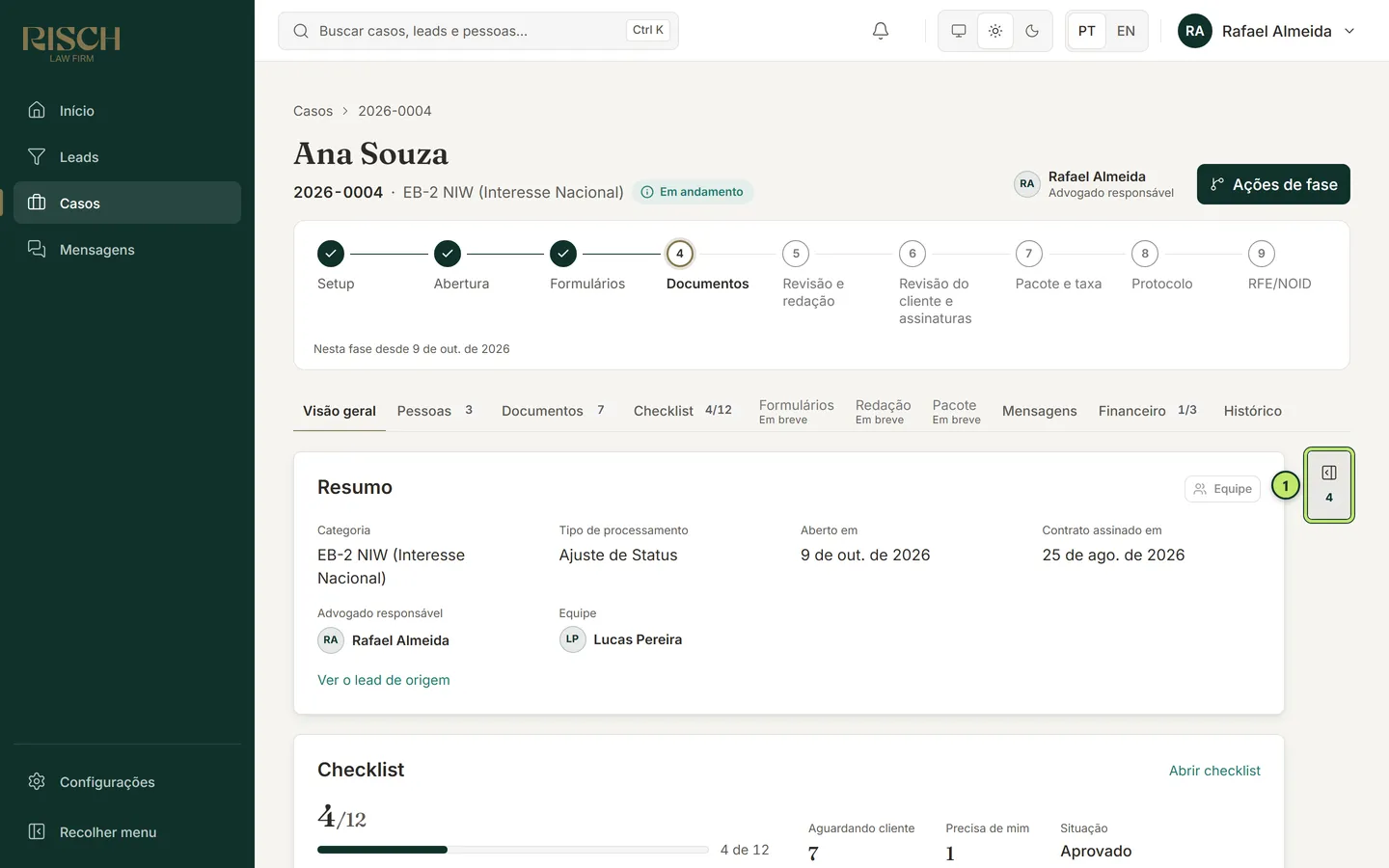Select step 7 Pacote e taxa

1029,254
